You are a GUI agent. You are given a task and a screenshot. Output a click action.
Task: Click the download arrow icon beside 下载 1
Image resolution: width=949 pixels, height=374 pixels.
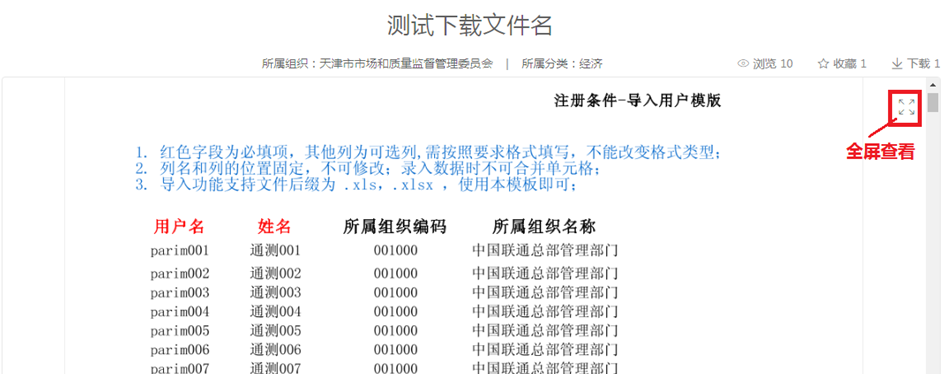pos(897,64)
